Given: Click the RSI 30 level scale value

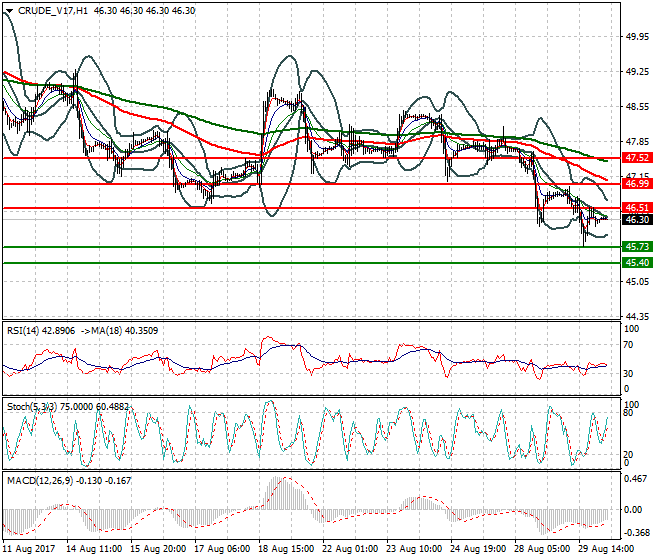Looking at the screenshot, I should click(628, 373).
